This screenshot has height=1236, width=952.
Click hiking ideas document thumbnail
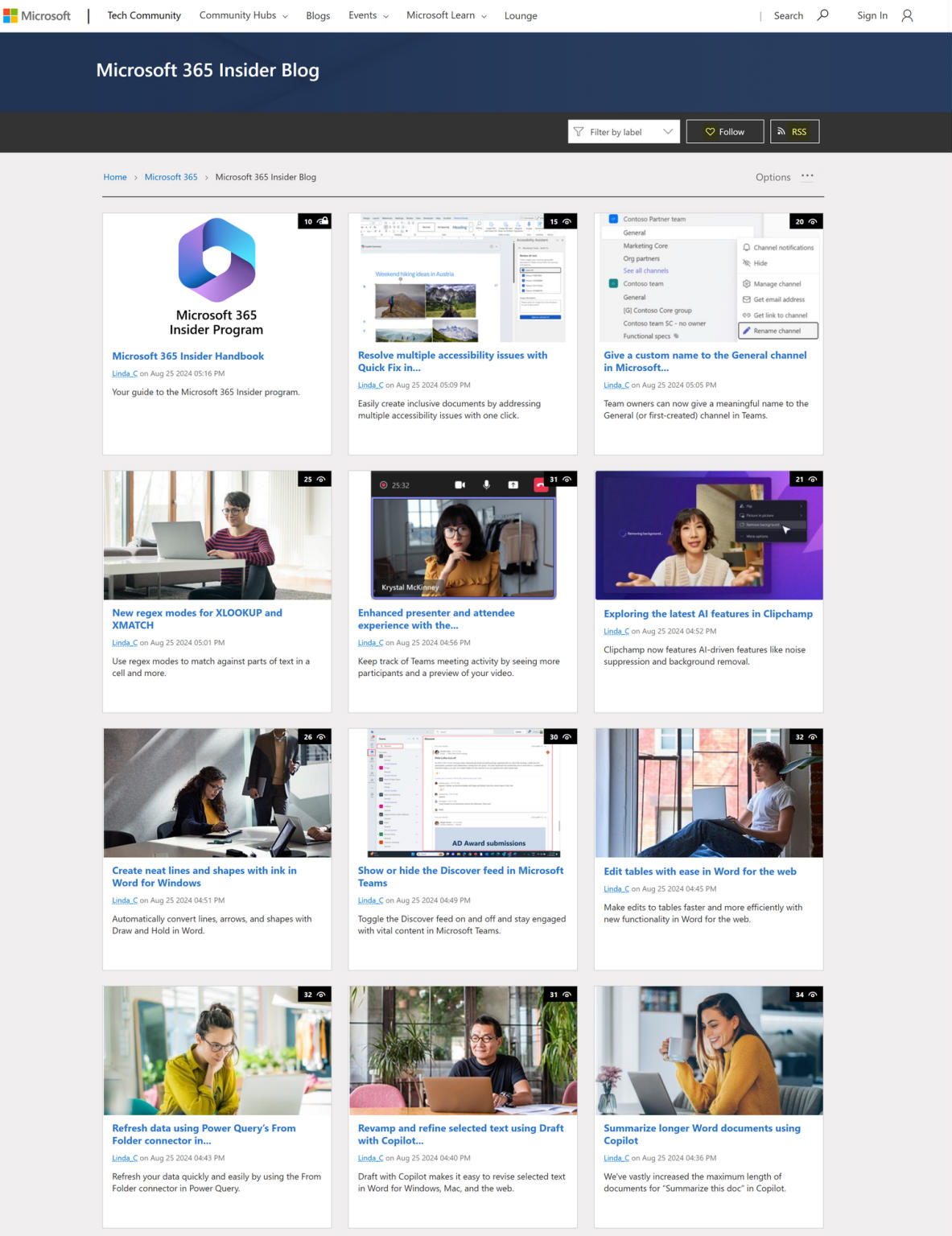(463, 278)
